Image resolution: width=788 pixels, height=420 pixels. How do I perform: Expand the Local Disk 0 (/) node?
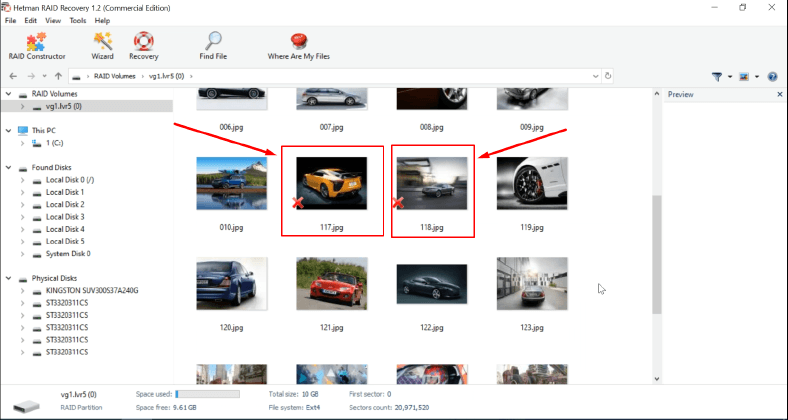(22, 180)
